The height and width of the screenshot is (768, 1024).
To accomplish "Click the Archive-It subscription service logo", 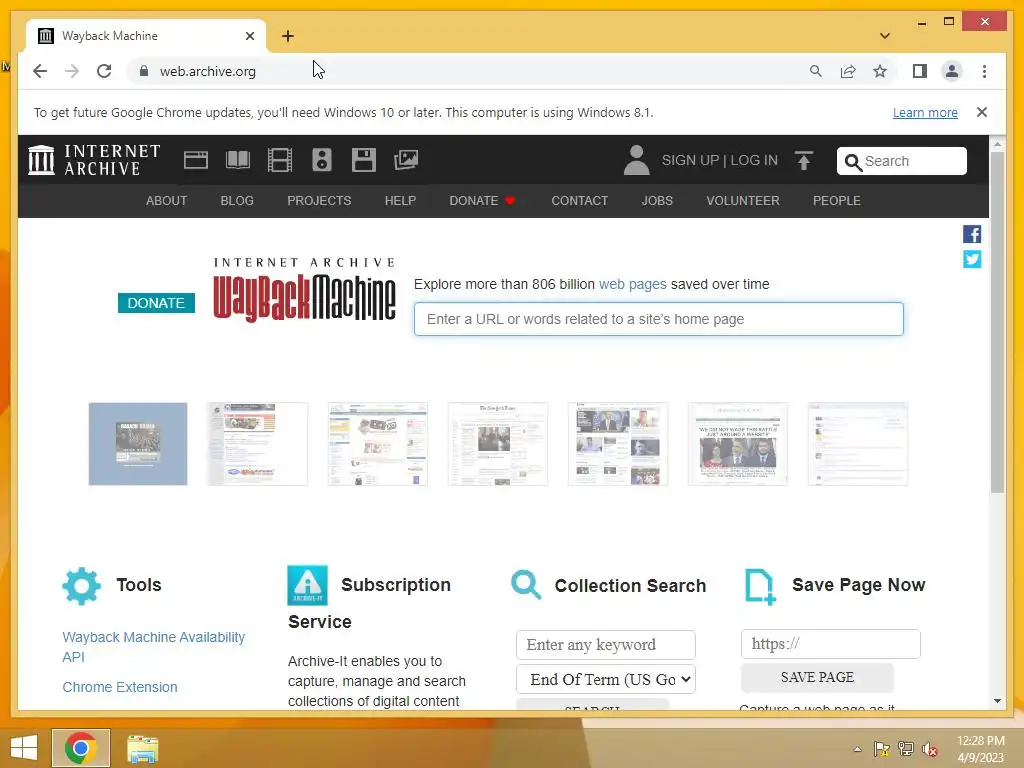I will coord(308,585).
